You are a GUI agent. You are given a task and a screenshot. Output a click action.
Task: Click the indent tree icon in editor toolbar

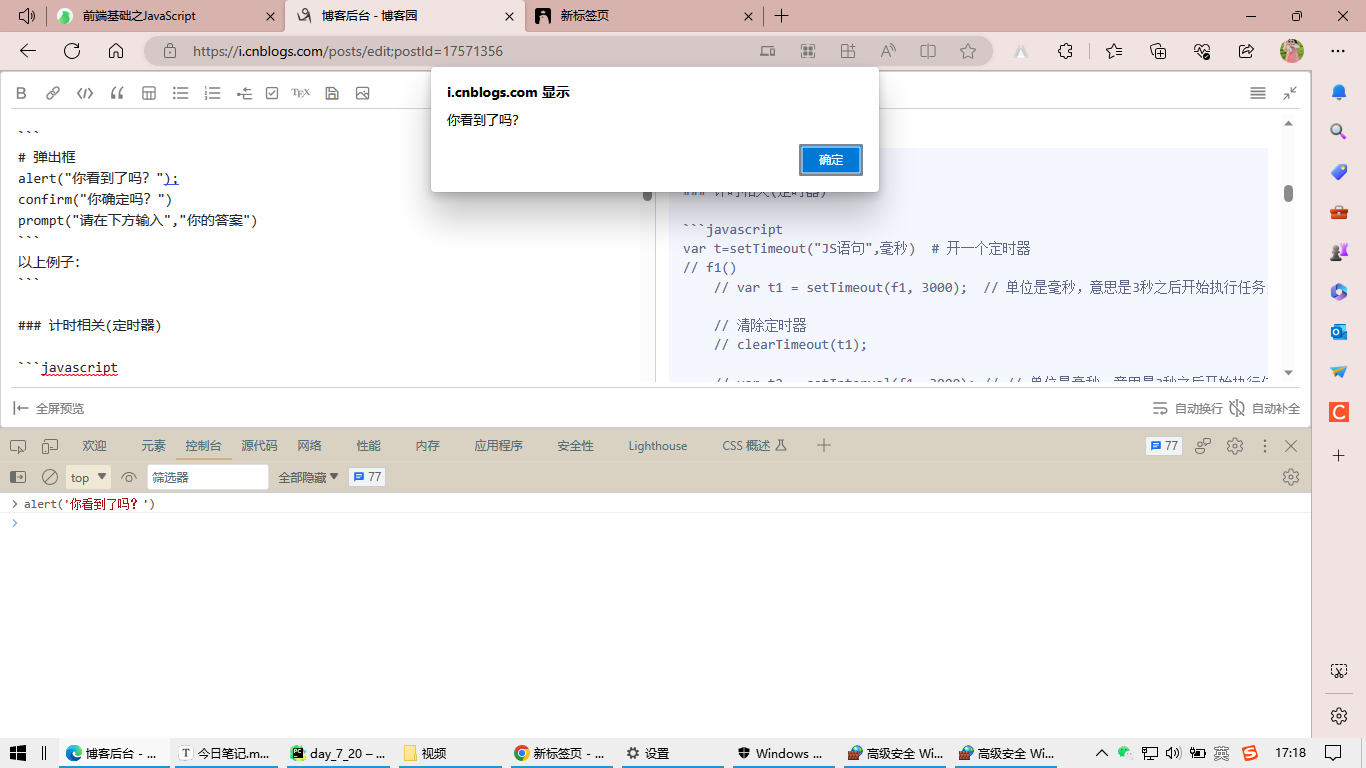244,93
